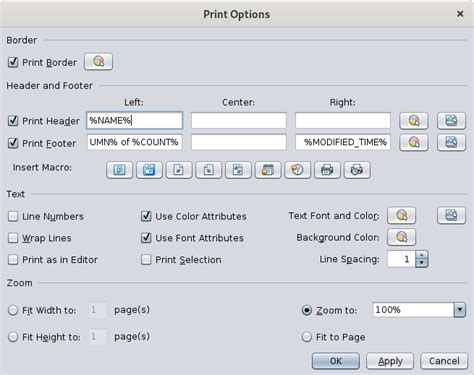Click footer Right field %MODIFIED_TIME%
The width and height of the screenshot is (474, 375).
(x=343, y=142)
